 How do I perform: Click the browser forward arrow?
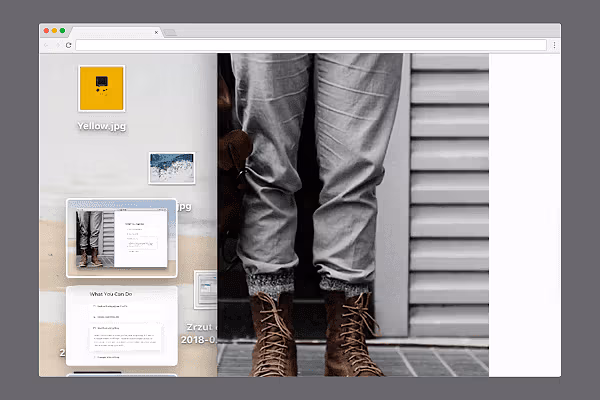57,45
